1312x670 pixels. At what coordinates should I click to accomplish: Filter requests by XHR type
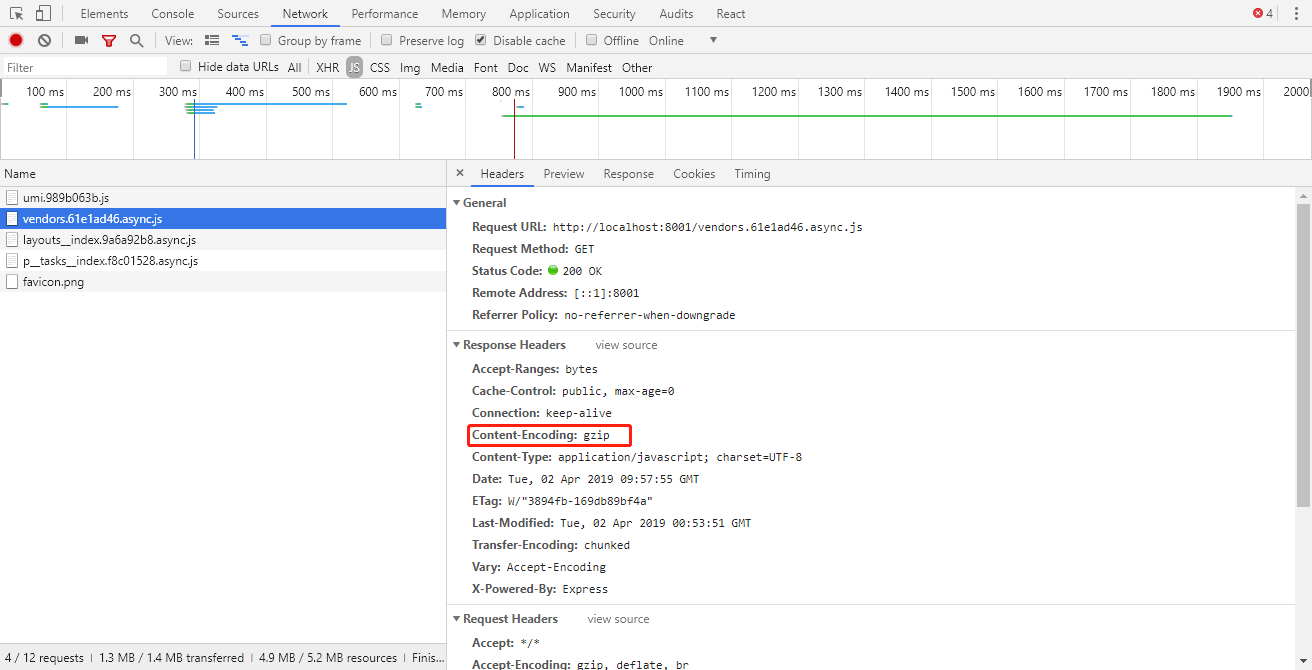pos(327,67)
